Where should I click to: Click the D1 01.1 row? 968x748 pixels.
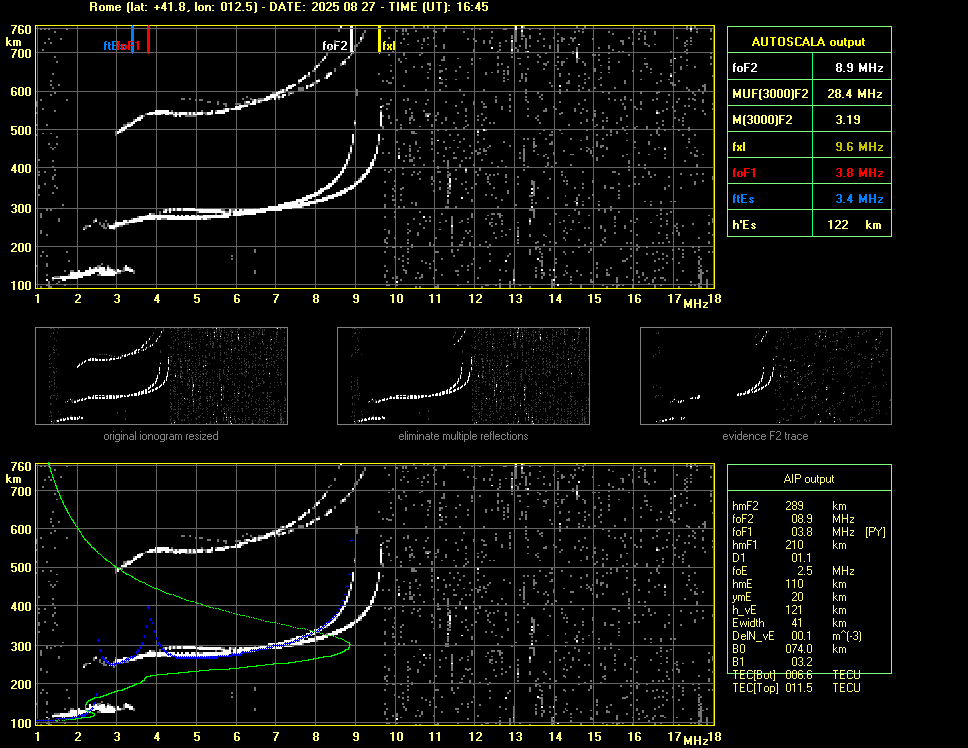(772, 557)
